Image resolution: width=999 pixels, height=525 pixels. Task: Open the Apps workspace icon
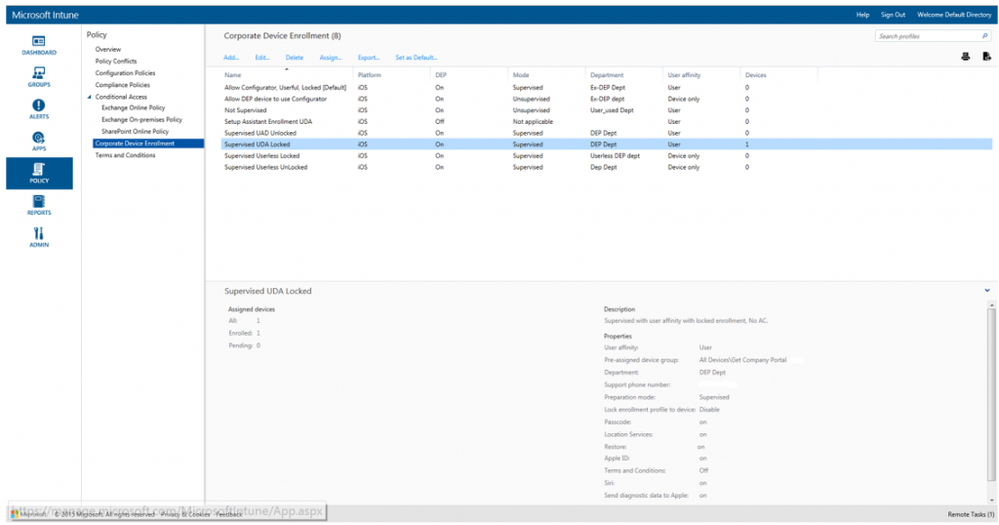pos(39,141)
